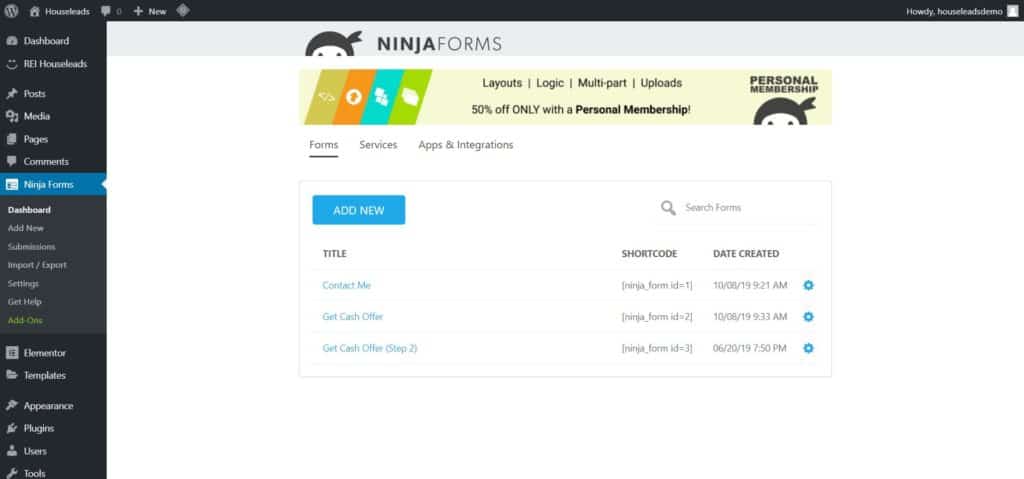Open Ninja Forms Dashboard submenu item
The image size is (1024, 479).
pyautogui.click(x=29, y=210)
